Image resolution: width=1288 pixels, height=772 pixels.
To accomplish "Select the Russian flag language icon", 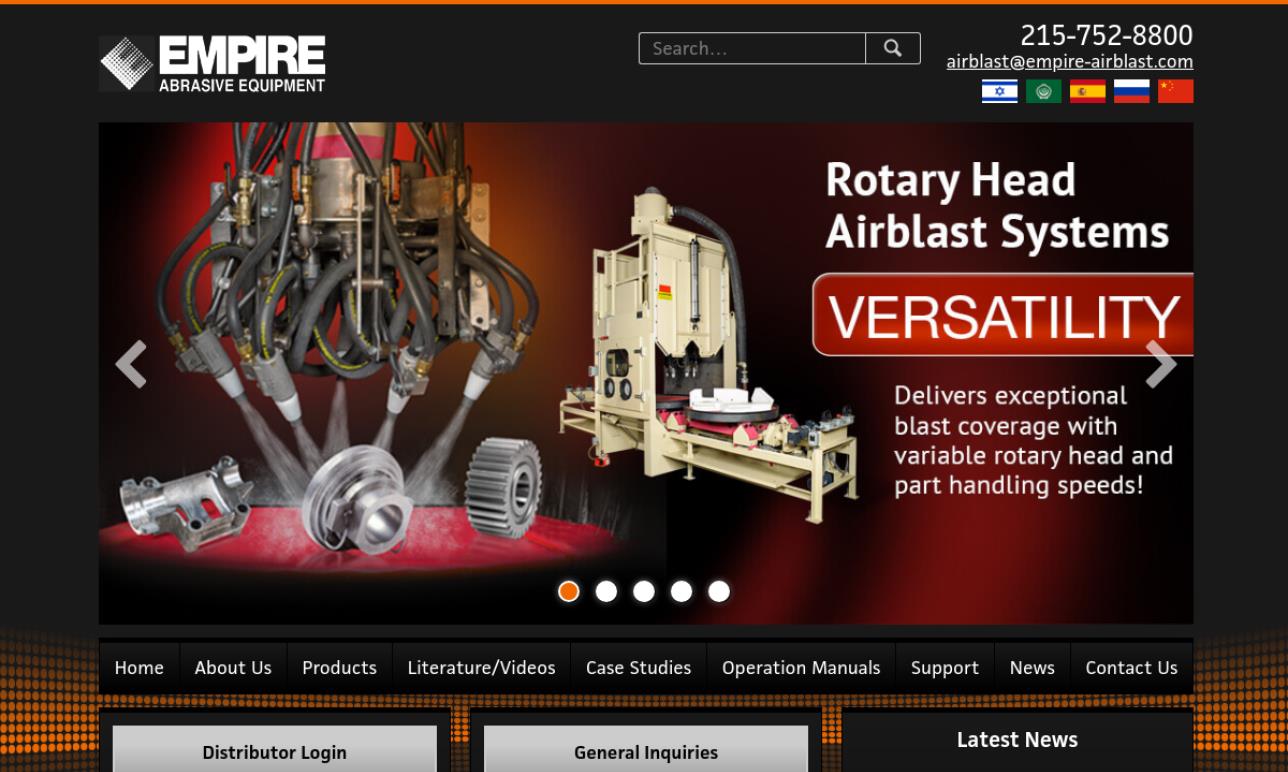I will 1131,90.
